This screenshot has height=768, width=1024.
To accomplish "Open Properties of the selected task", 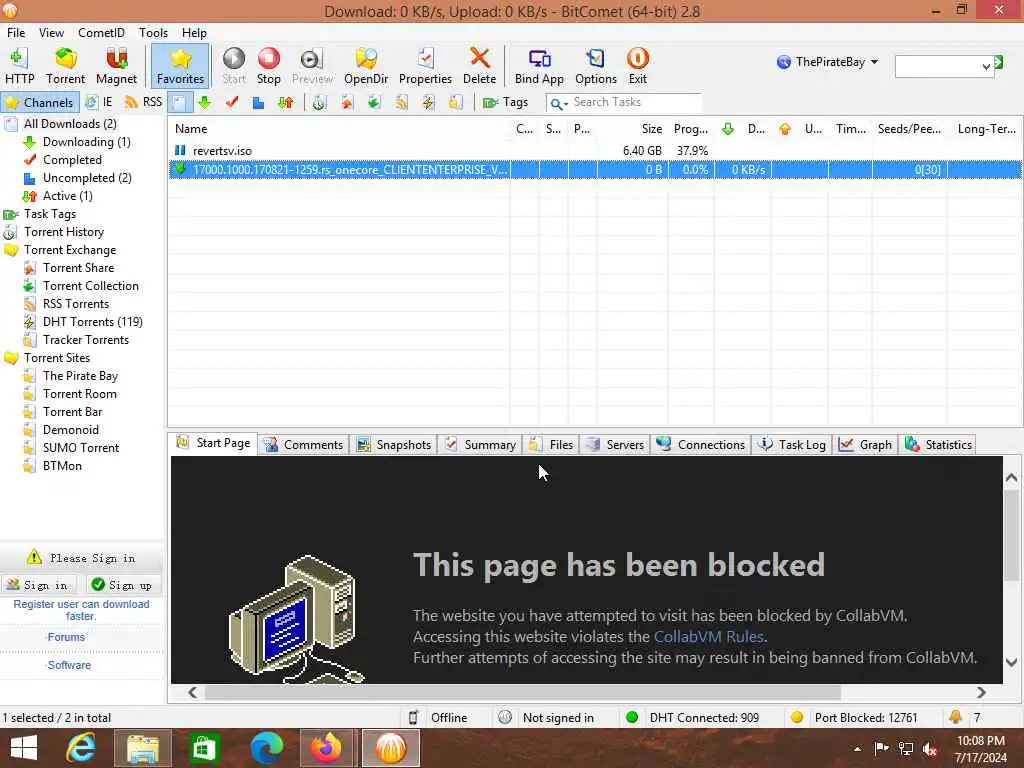I will 425,66.
